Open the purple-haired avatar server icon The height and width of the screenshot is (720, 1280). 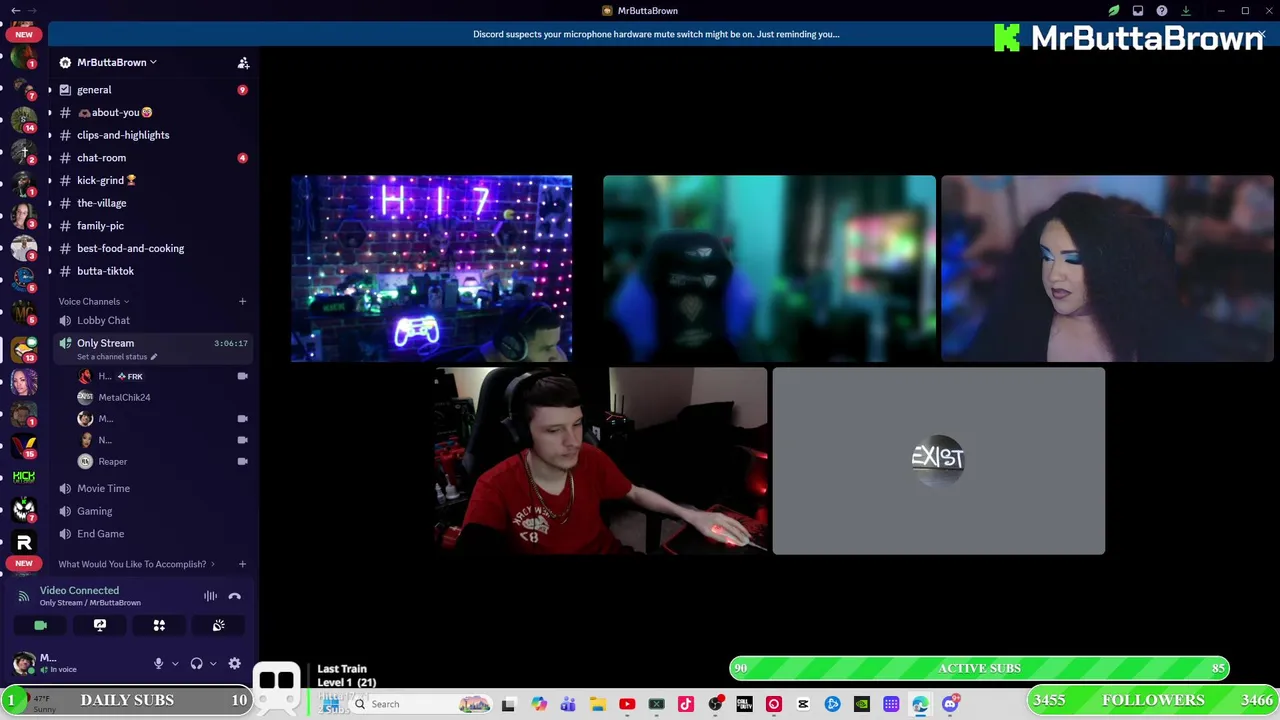click(24, 382)
